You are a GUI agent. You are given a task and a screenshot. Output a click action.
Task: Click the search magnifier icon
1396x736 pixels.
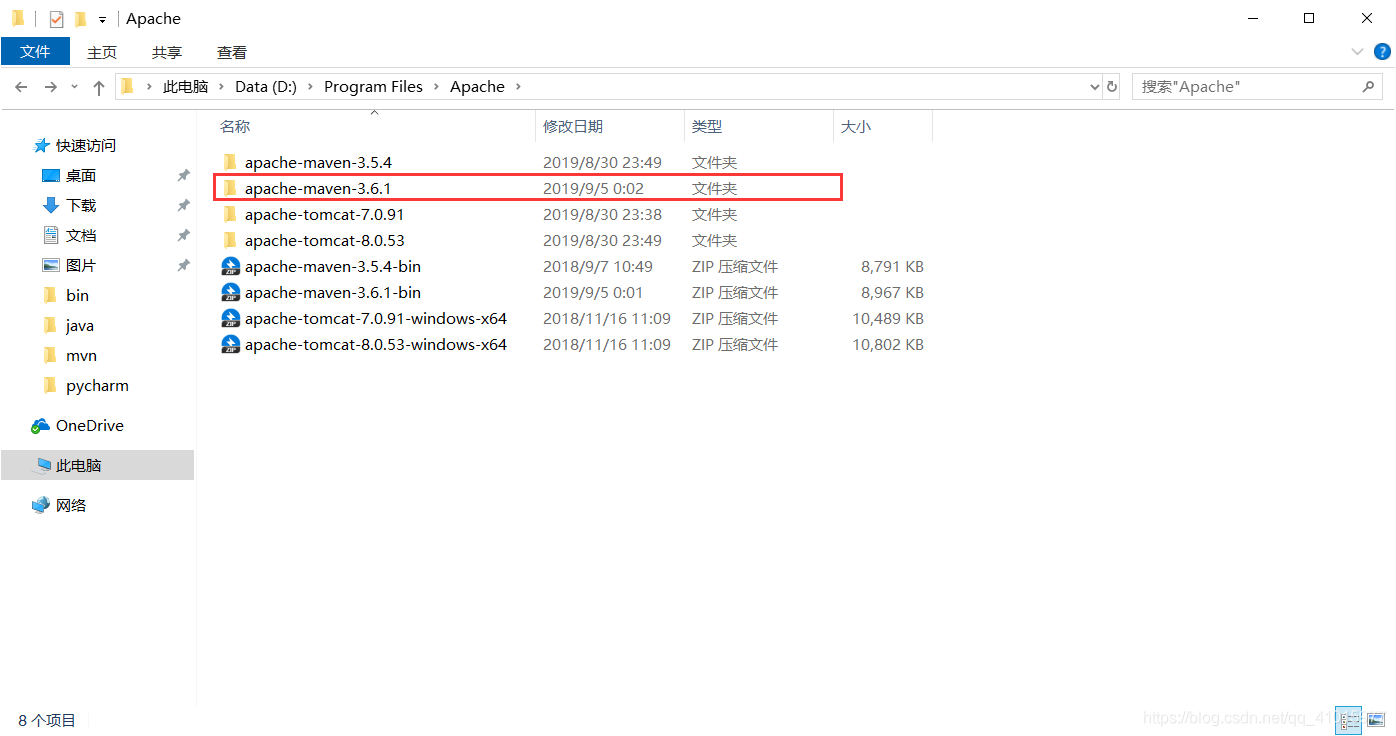tap(1368, 87)
